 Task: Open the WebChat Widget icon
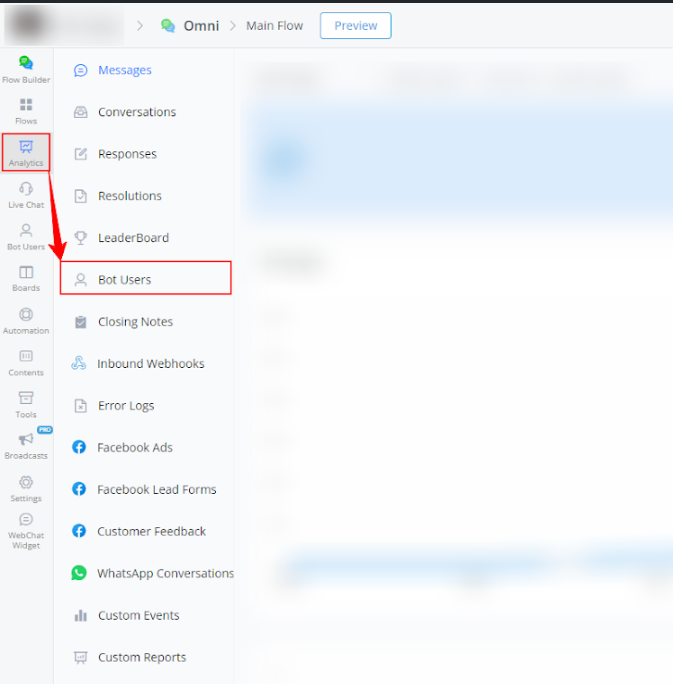26,530
